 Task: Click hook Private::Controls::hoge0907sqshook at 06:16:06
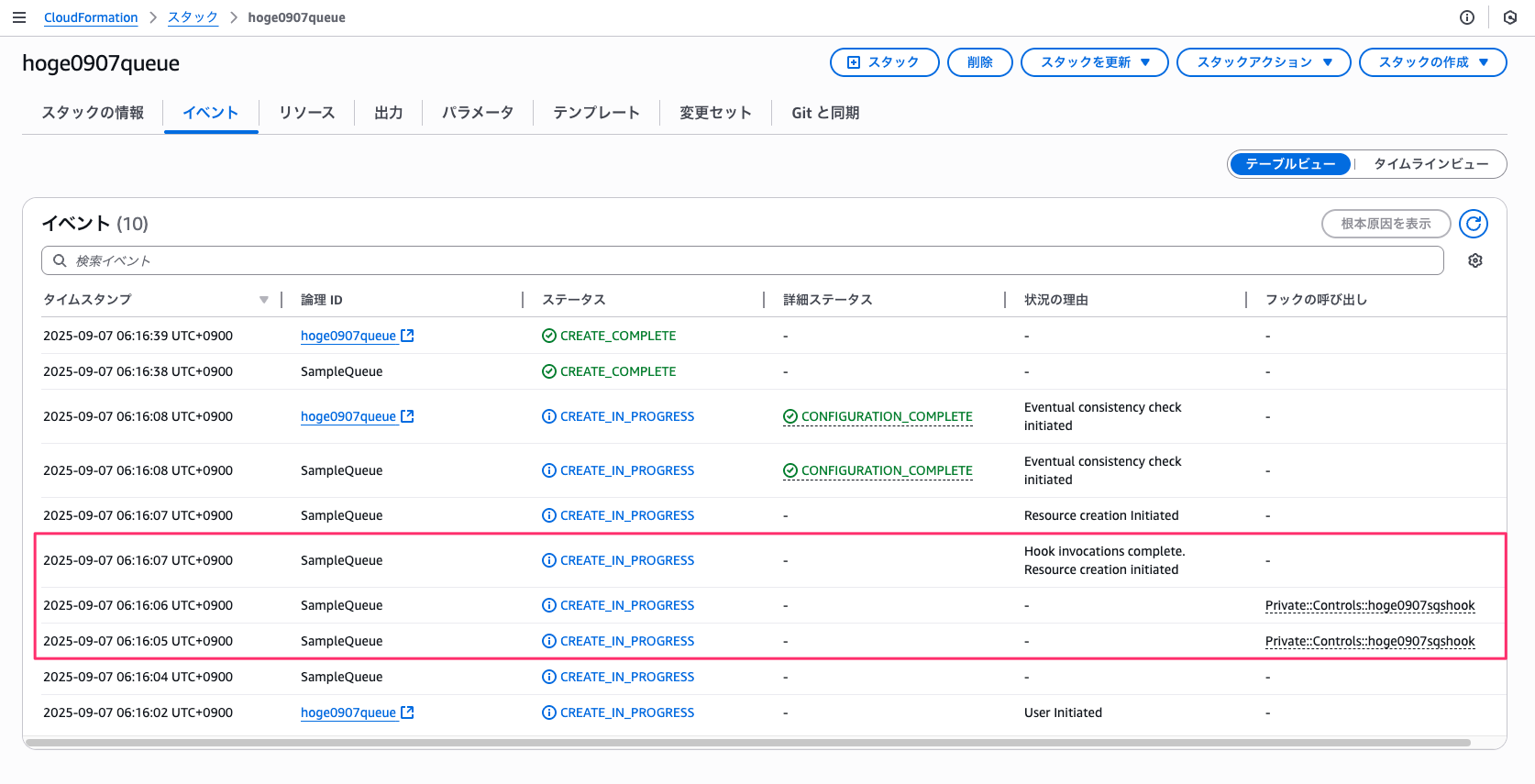coord(1370,605)
